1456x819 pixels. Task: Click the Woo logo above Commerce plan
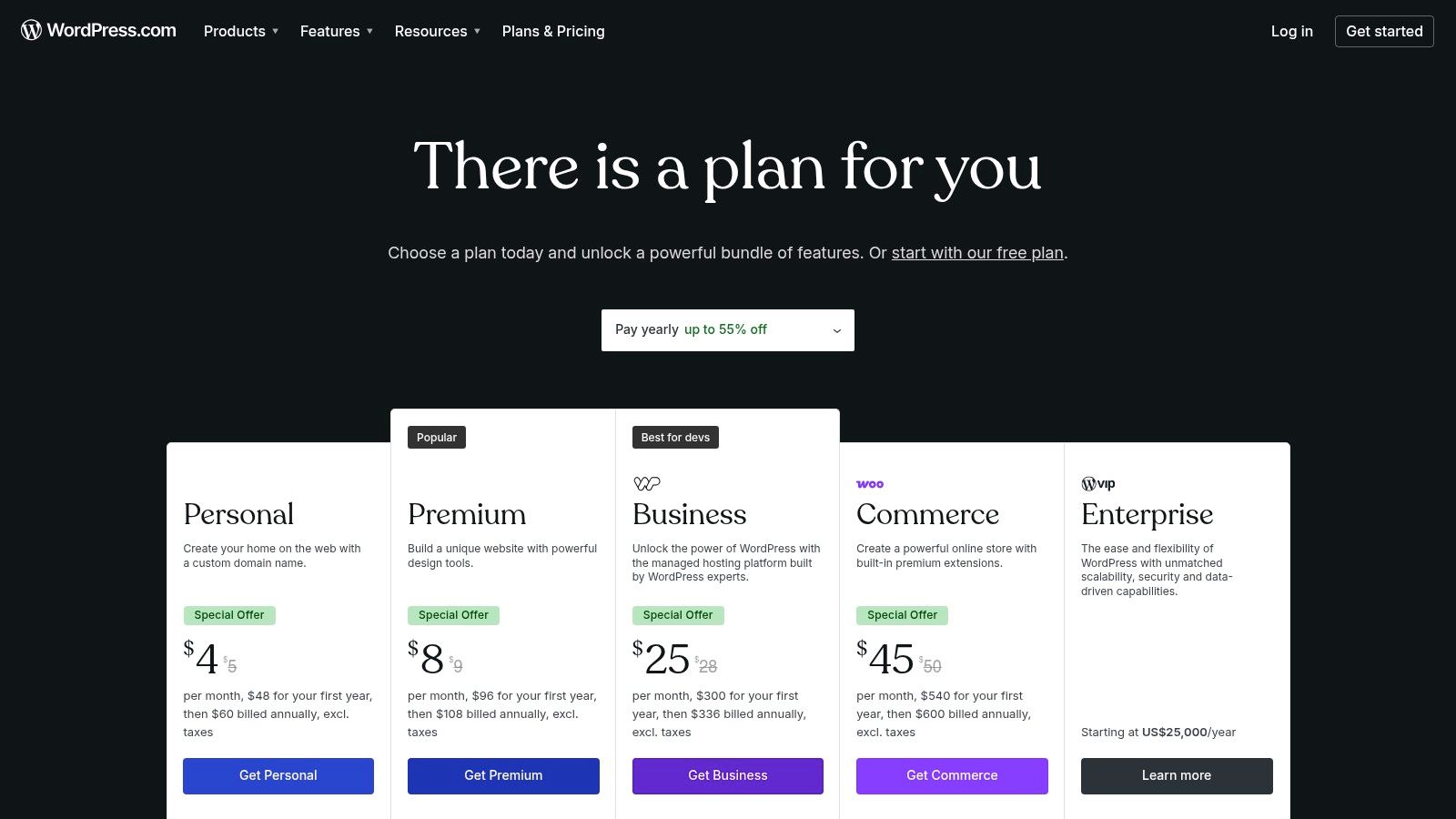[x=870, y=483]
